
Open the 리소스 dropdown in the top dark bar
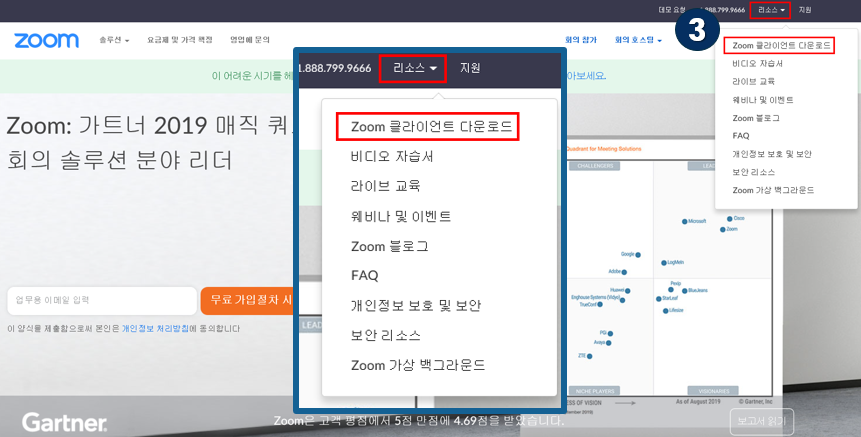click(770, 10)
